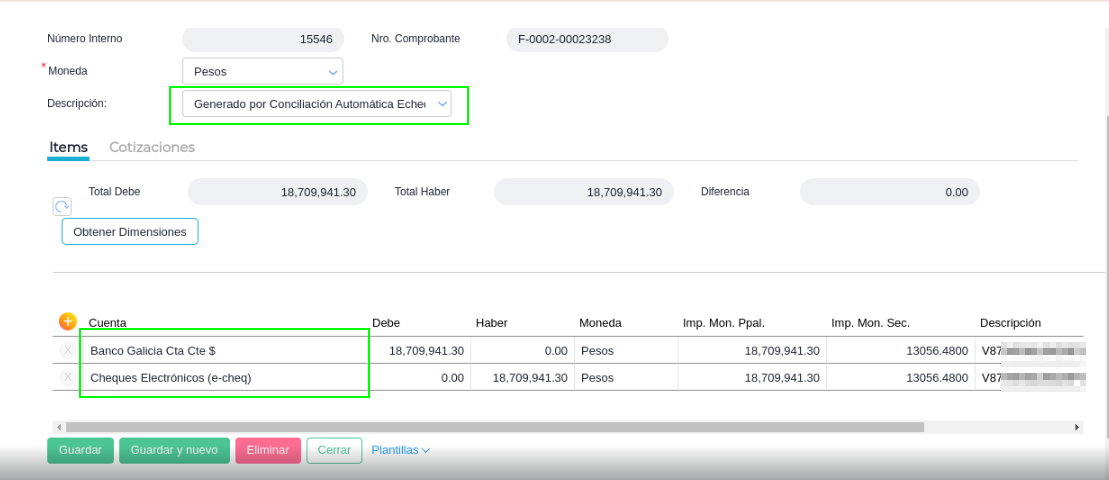The image size is (1109, 480).
Task: Click the refresh totals icon
Action: (62, 206)
